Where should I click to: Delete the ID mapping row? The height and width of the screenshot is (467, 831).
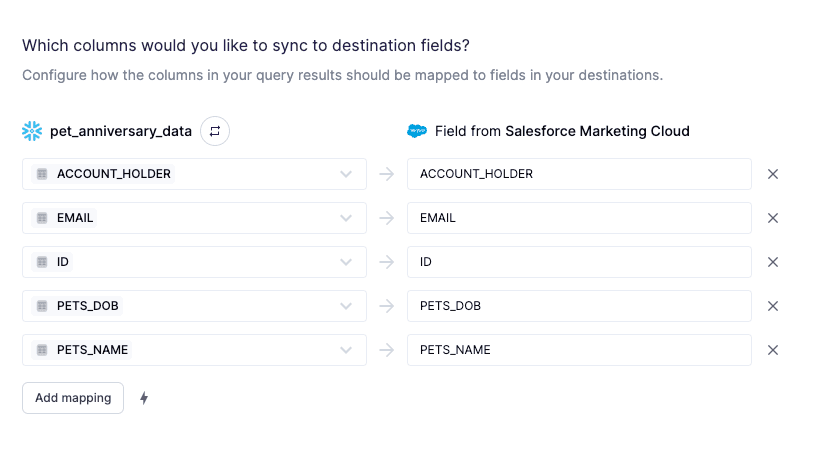[x=772, y=262]
